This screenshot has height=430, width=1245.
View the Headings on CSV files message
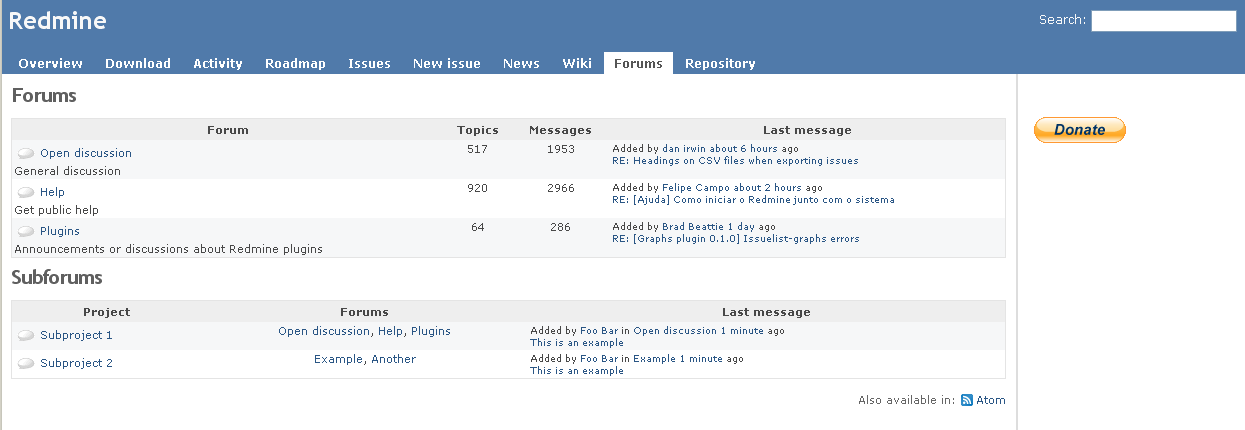pos(735,161)
